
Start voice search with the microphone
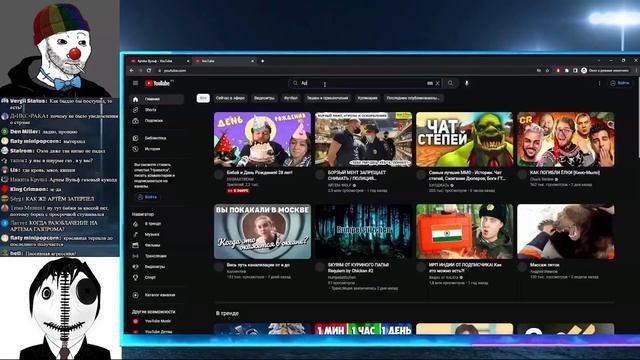click(467, 83)
